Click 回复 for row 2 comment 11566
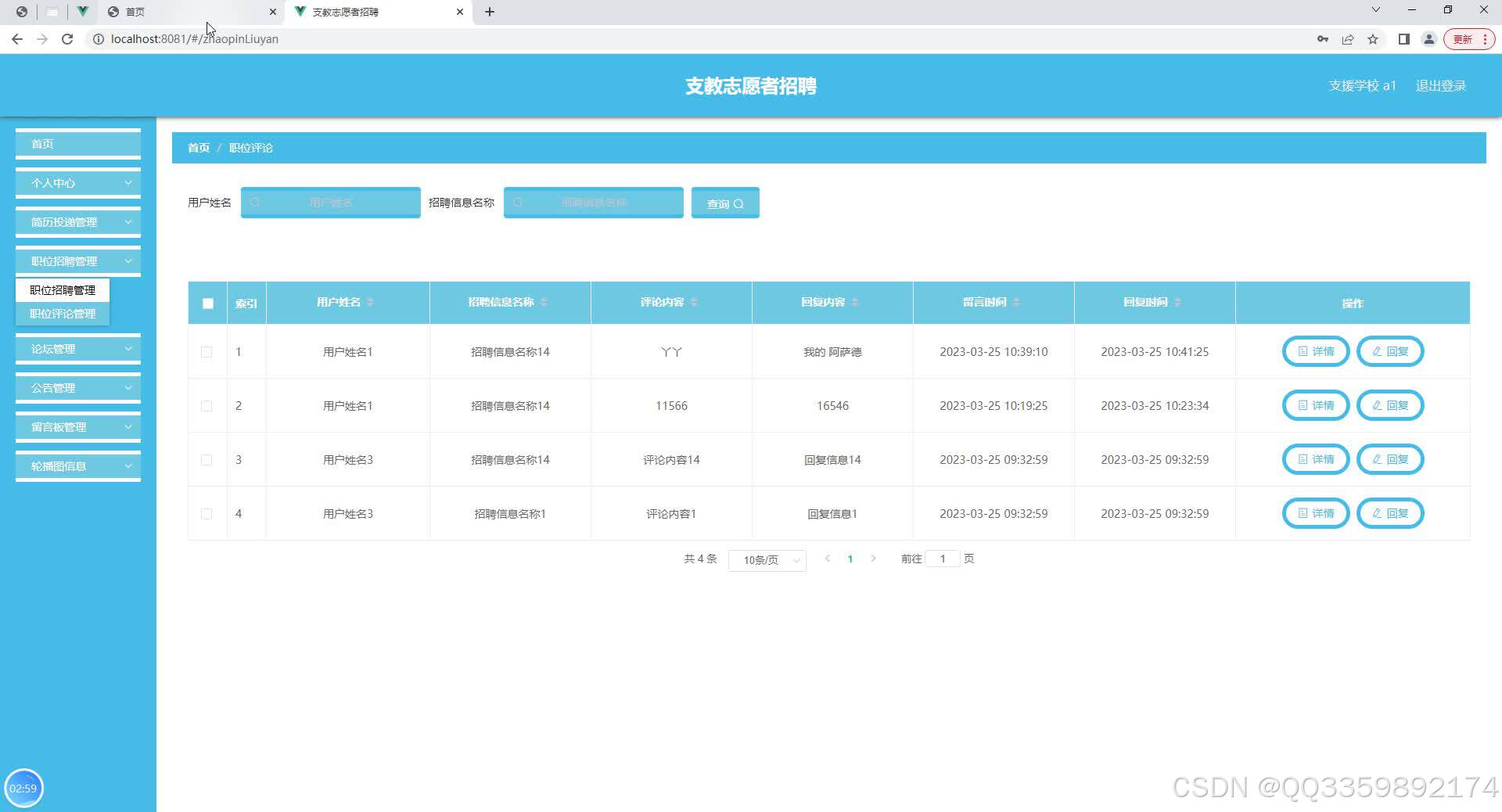This screenshot has width=1502, height=812. click(x=1390, y=405)
